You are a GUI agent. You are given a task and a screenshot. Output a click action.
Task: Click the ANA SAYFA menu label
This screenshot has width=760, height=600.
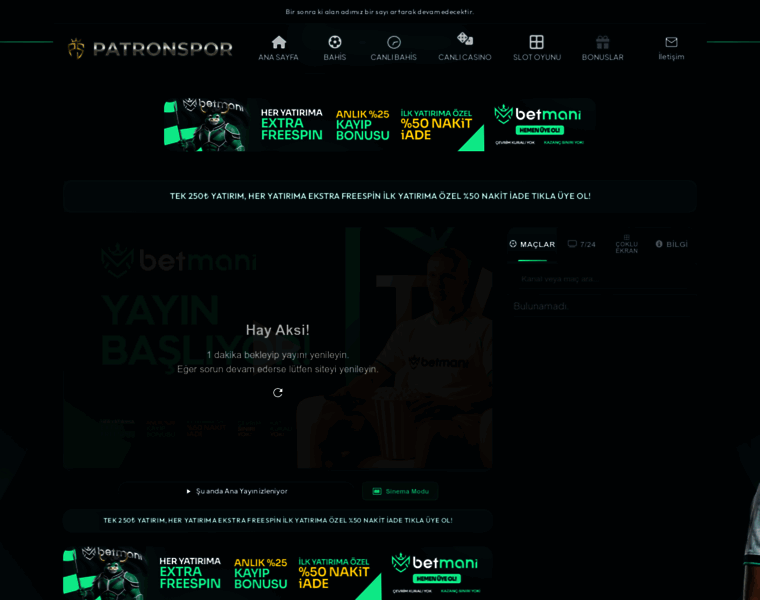point(278,57)
